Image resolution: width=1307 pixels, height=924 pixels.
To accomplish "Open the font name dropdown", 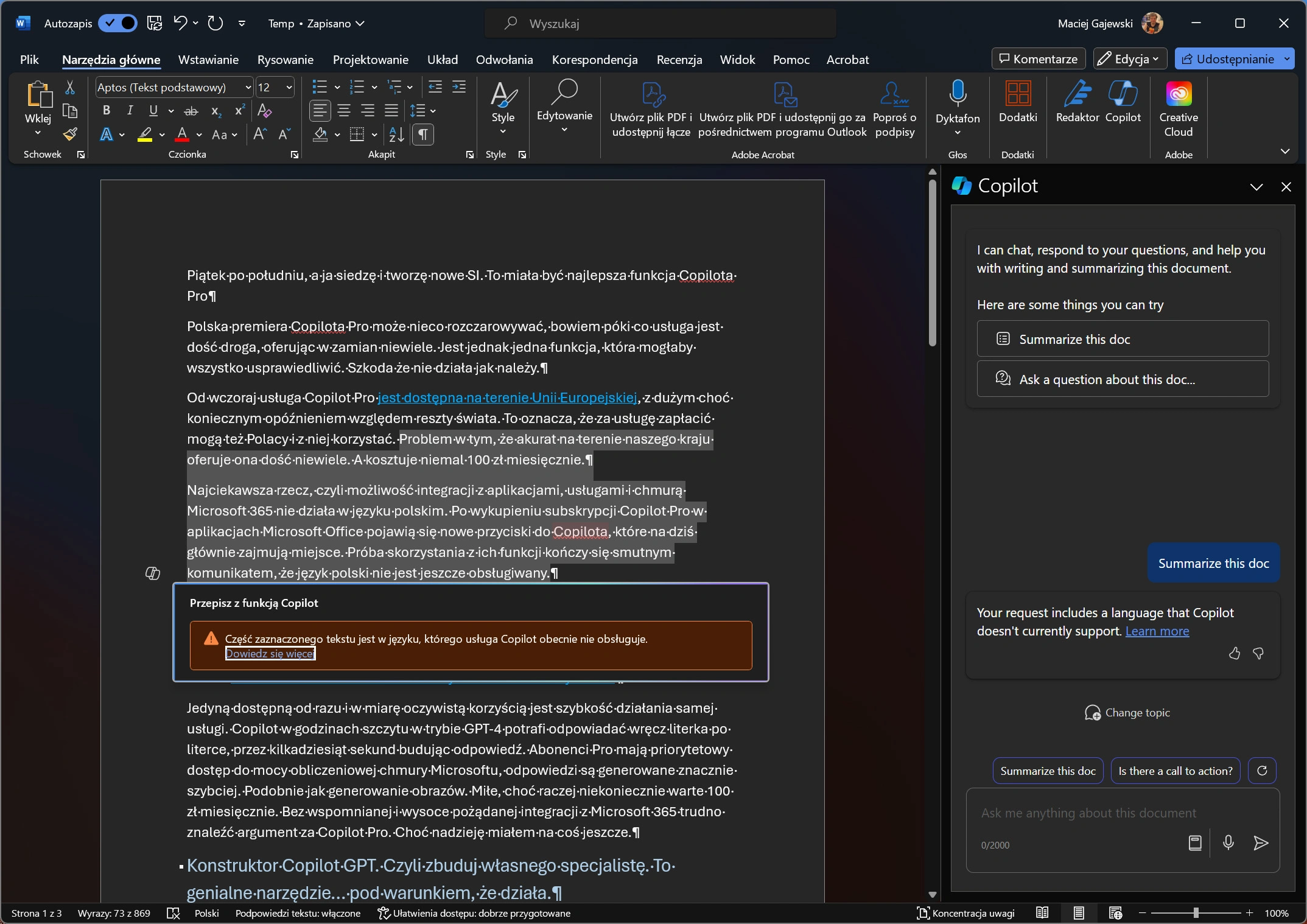I will 248,88.
